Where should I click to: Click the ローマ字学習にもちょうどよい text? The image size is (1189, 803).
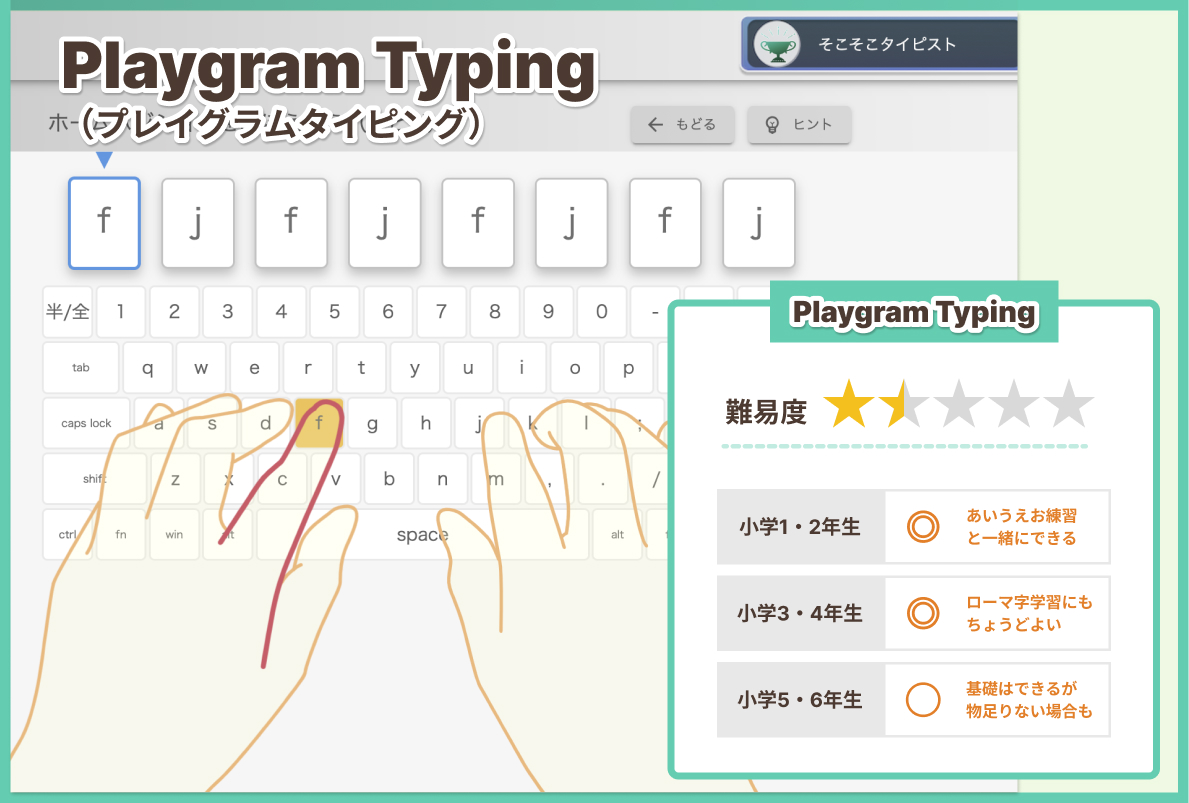pyautogui.click(x=1029, y=613)
